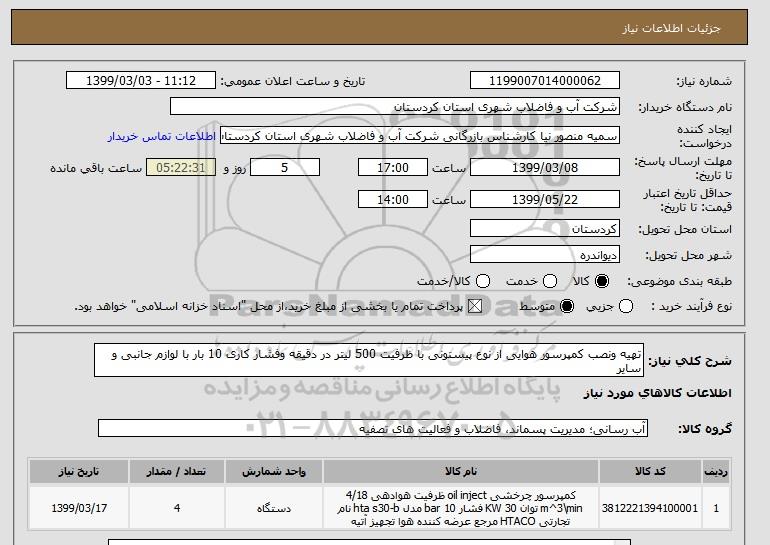Click the need date cell 1399/03/17

[79, 508]
